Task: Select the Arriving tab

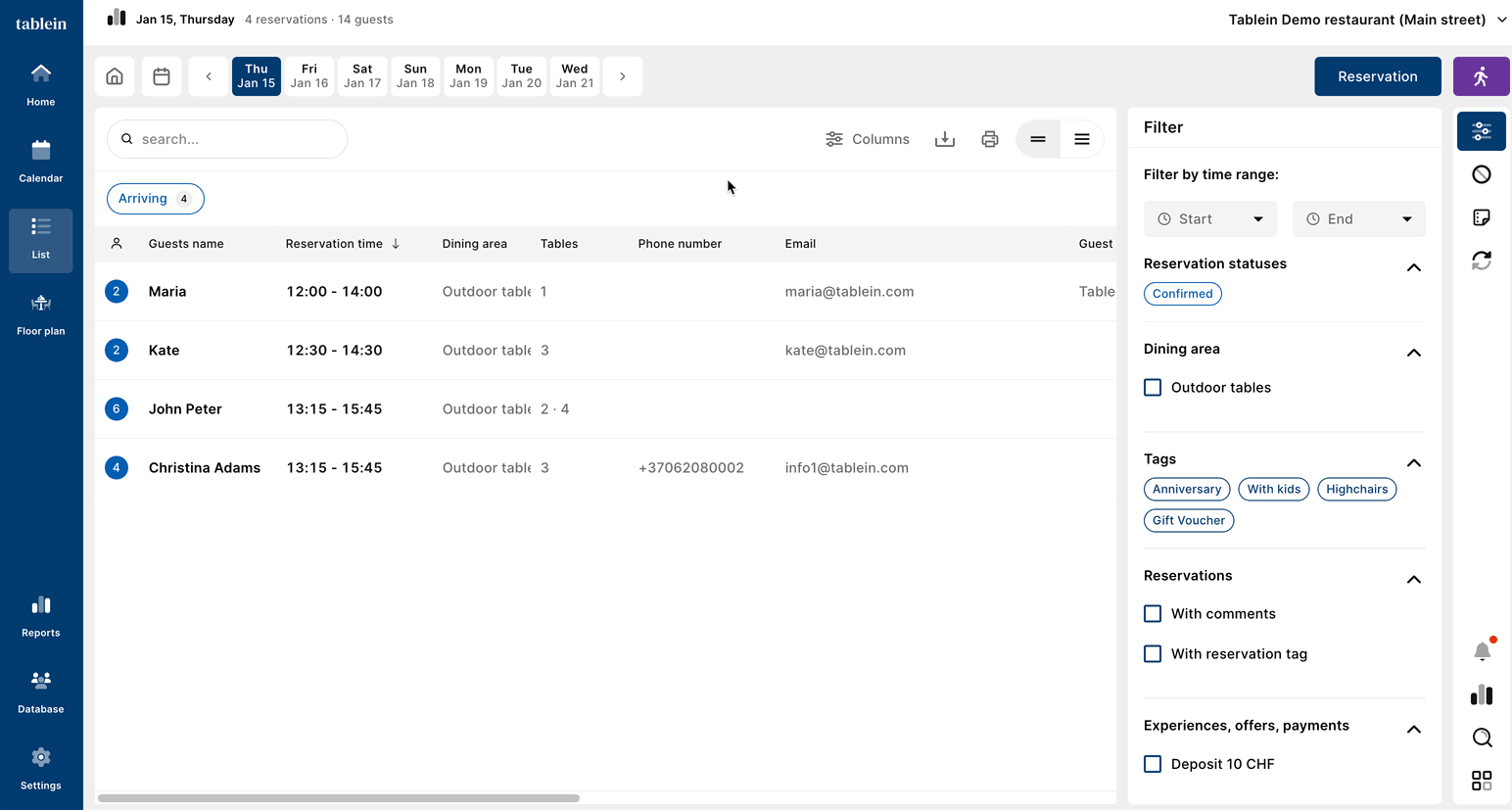Action: coord(155,199)
